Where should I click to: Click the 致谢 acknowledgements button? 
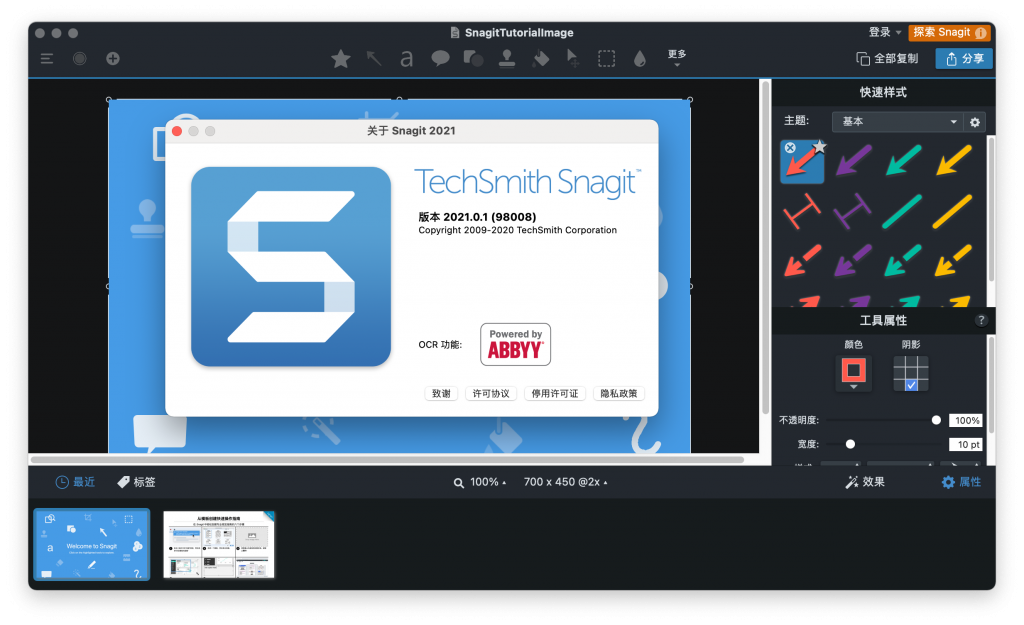(x=441, y=394)
